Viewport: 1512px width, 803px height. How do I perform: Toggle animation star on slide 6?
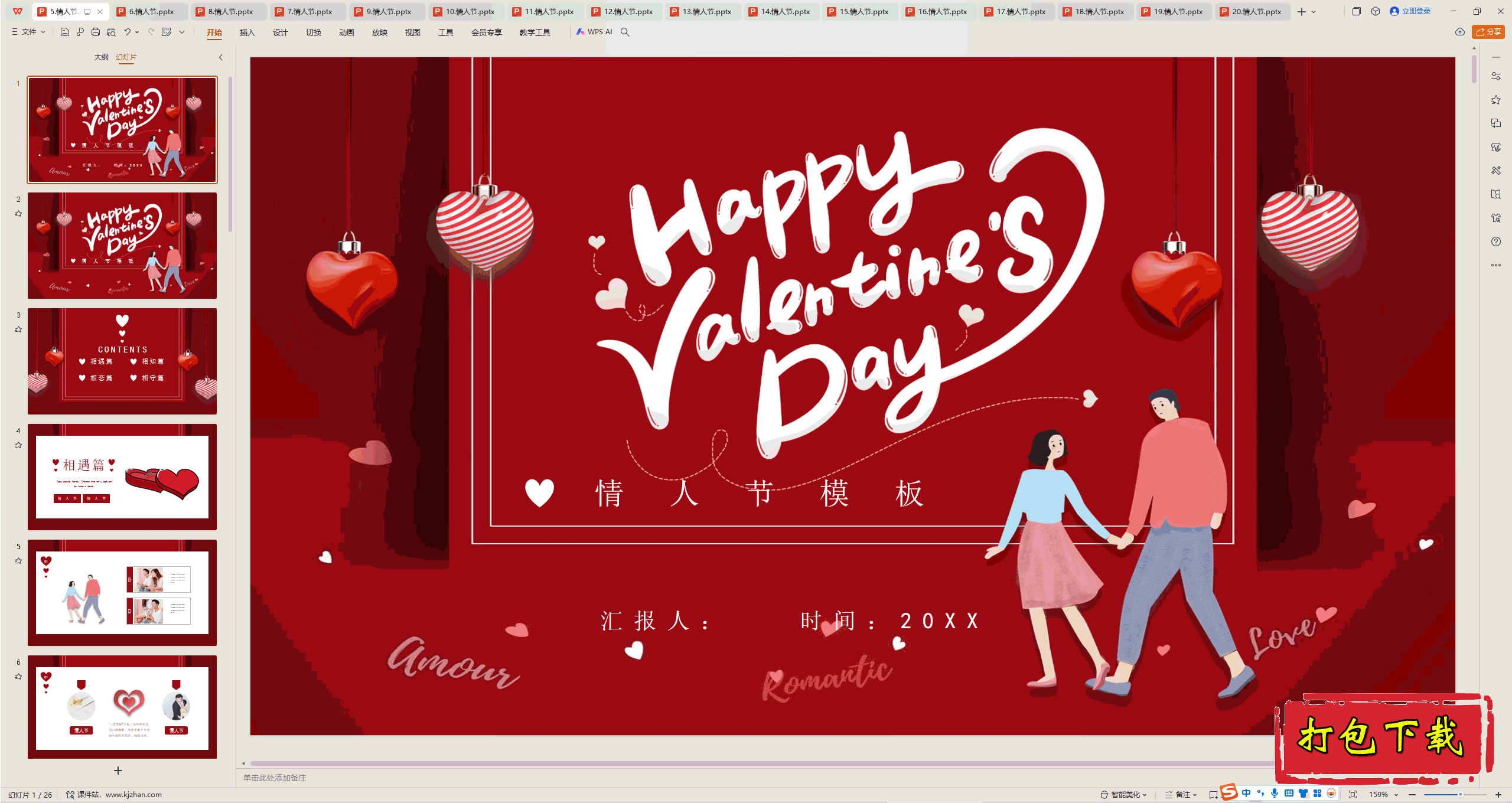(x=18, y=677)
